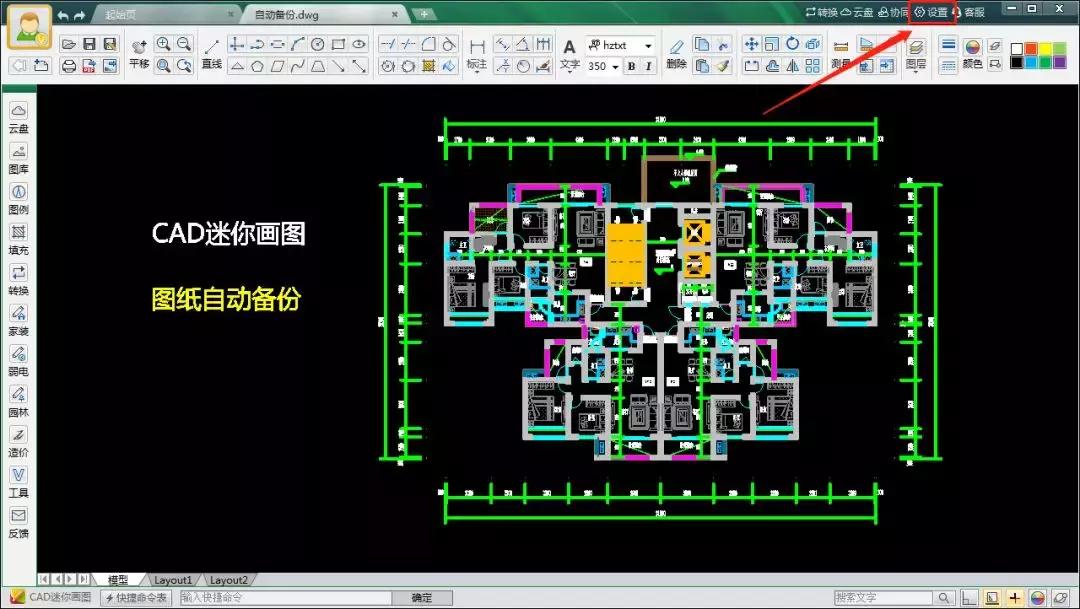
Task: Print the drawing
Action: (x=68, y=65)
